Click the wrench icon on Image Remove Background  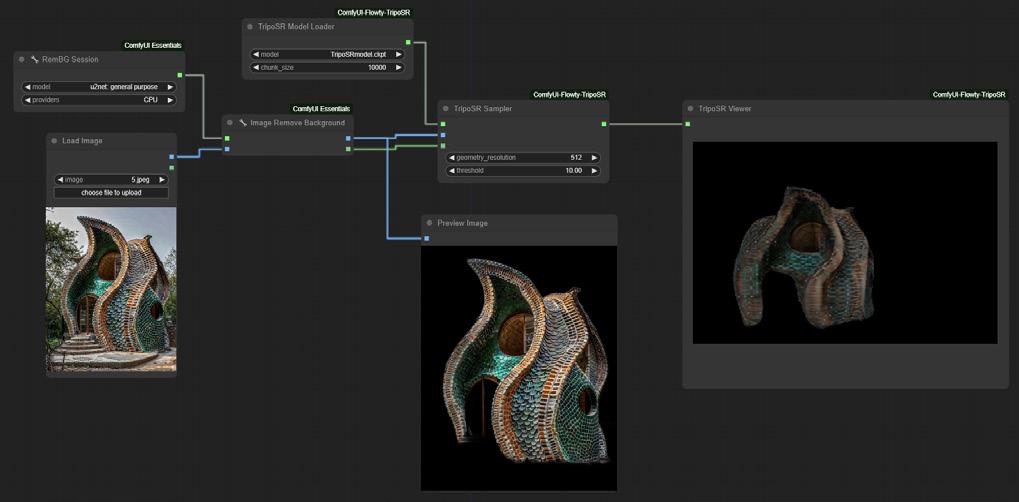[x=243, y=123]
